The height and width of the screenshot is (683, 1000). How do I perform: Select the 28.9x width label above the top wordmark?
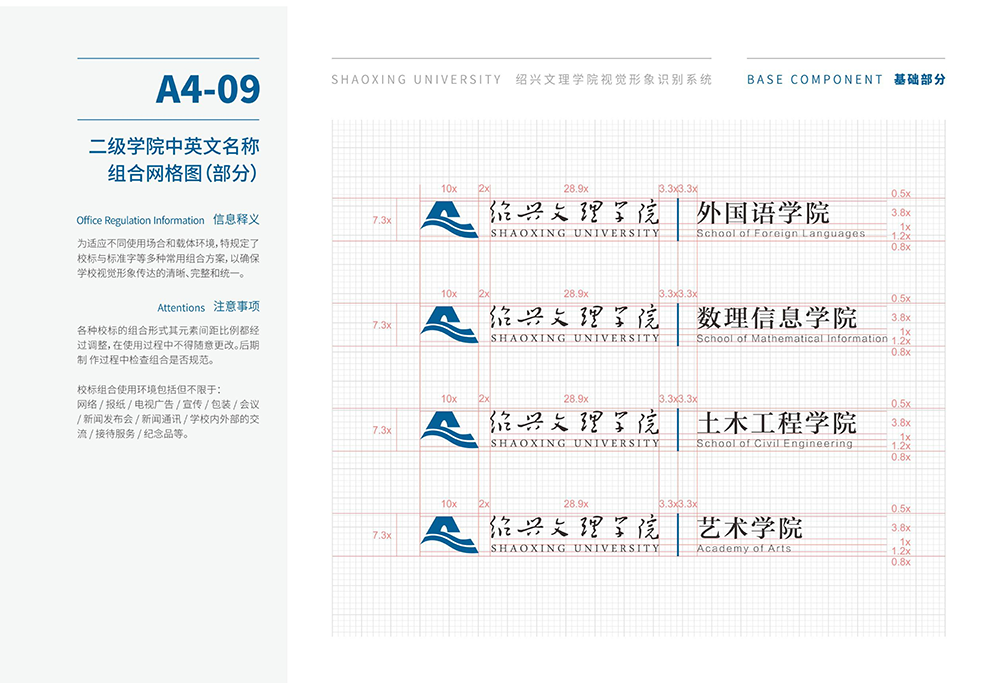[x=575, y=188]
